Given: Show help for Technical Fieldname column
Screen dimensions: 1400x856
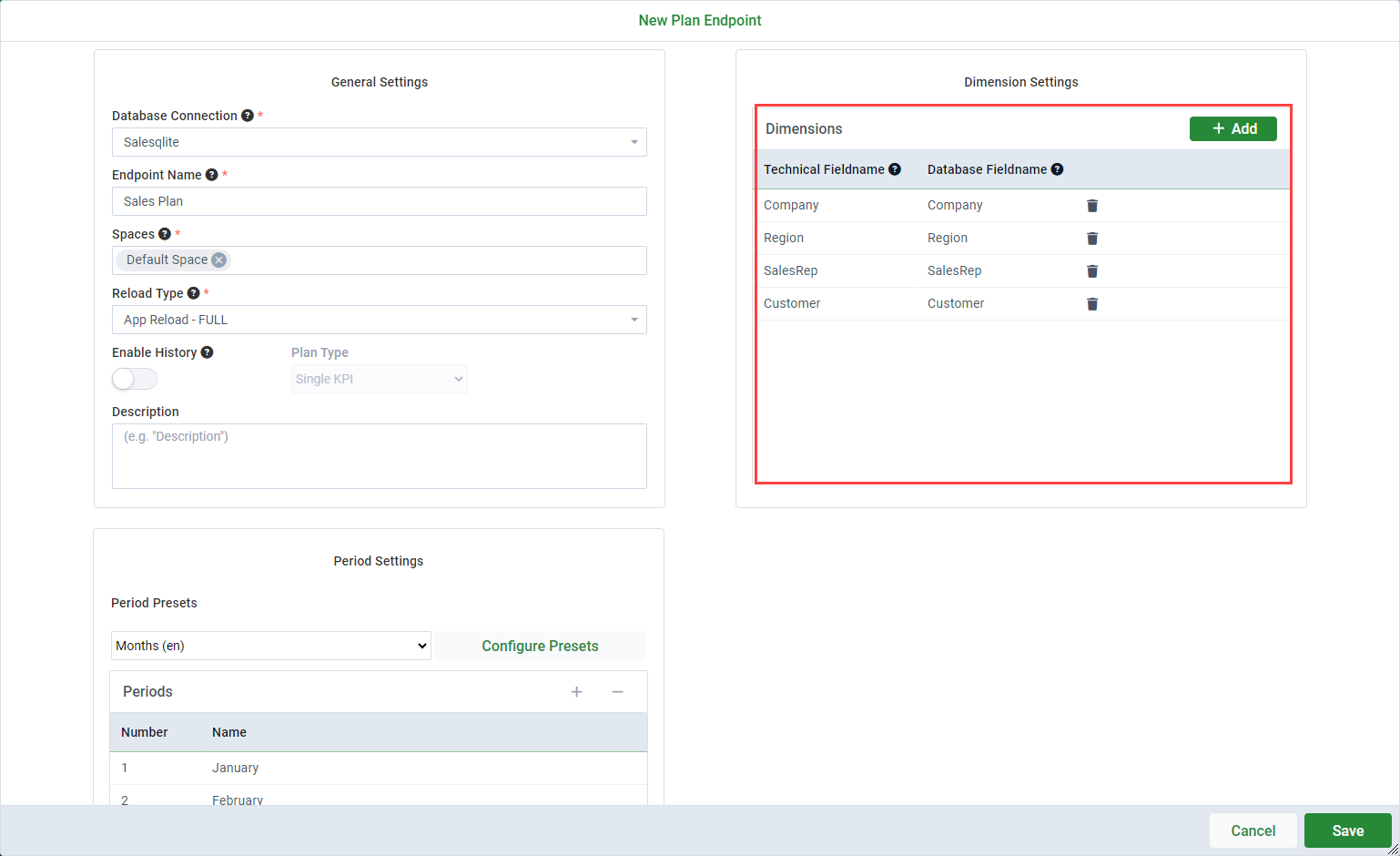Looking at the screenshot, I should pos(895,169).
